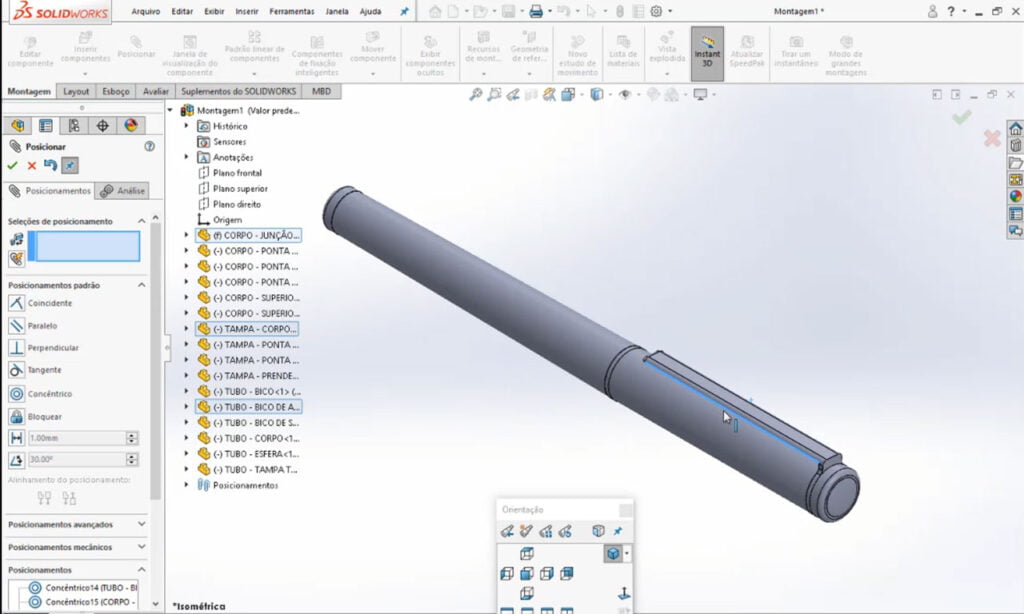Viewport: 1024px width, 614px height.
Task: Open DimXpertManager crosshair tab icon
Action: coord(103,125)
